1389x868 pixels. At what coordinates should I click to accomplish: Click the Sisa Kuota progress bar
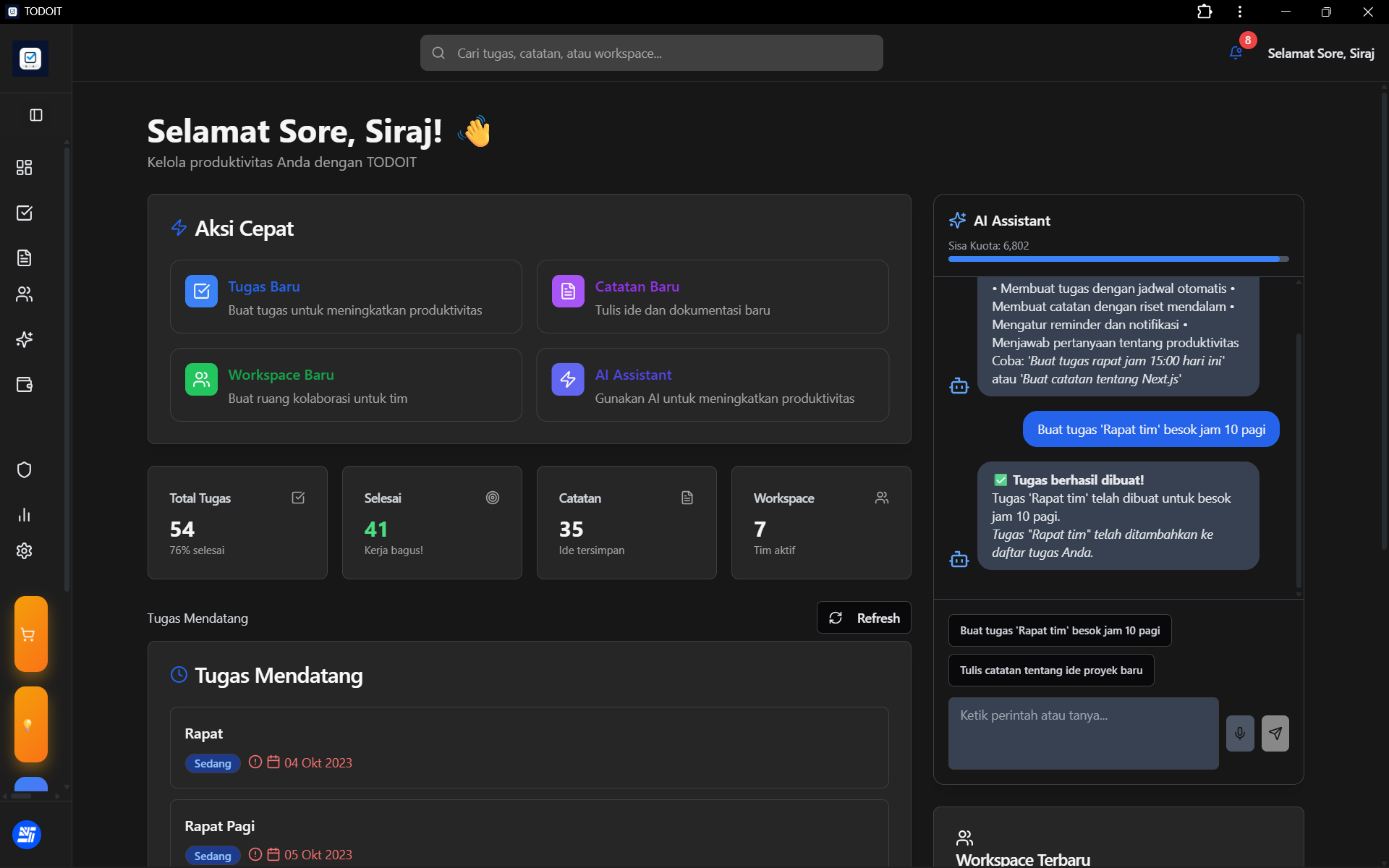(x=1117, y=258)
